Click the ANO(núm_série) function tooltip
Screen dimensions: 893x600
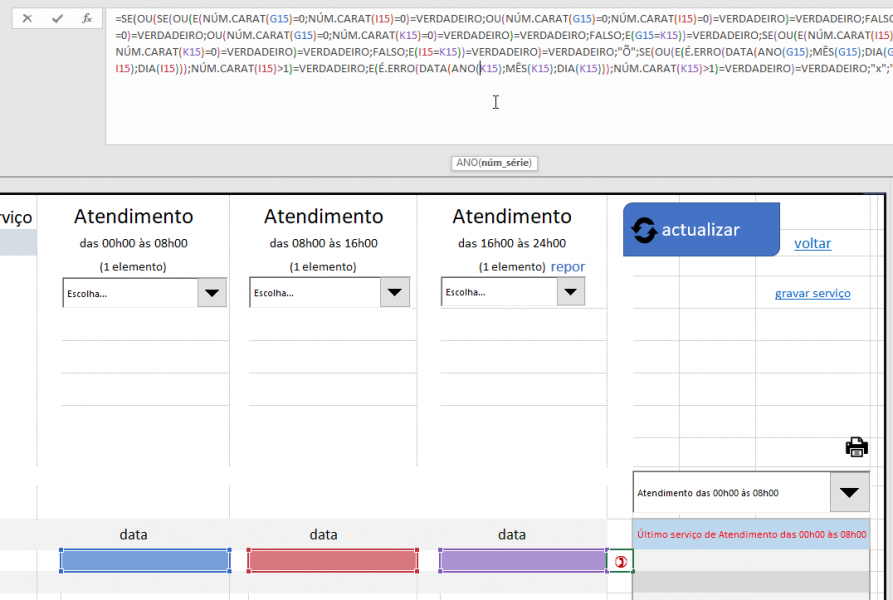(x=494, y=163)
